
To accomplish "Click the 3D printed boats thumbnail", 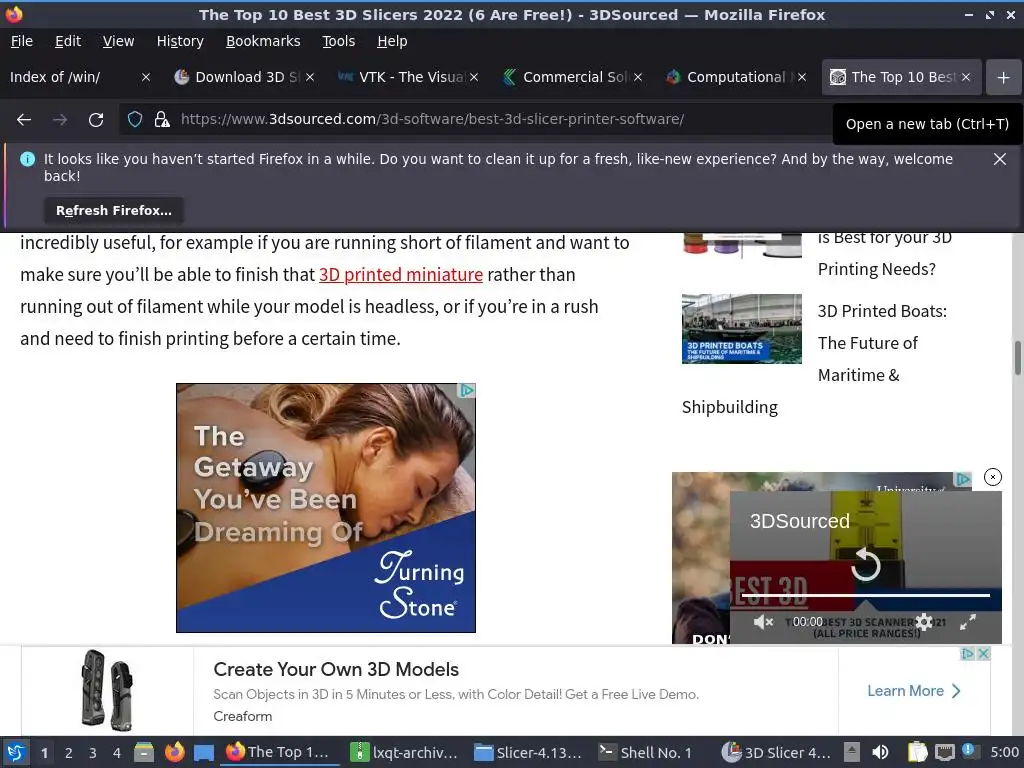I will (742, 328).
